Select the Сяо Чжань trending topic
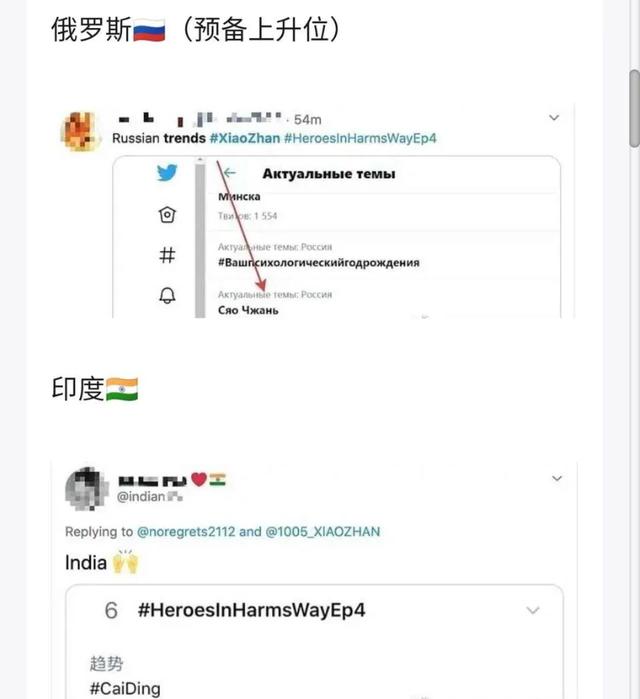Image resolution: width=640 pixels, height=699 pixels. pyautogui.click(x=248, y=310)
